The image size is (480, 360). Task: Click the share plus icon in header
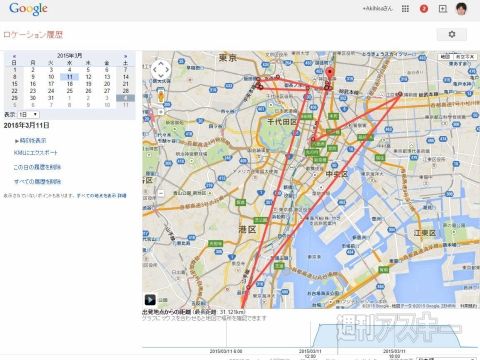443,9
